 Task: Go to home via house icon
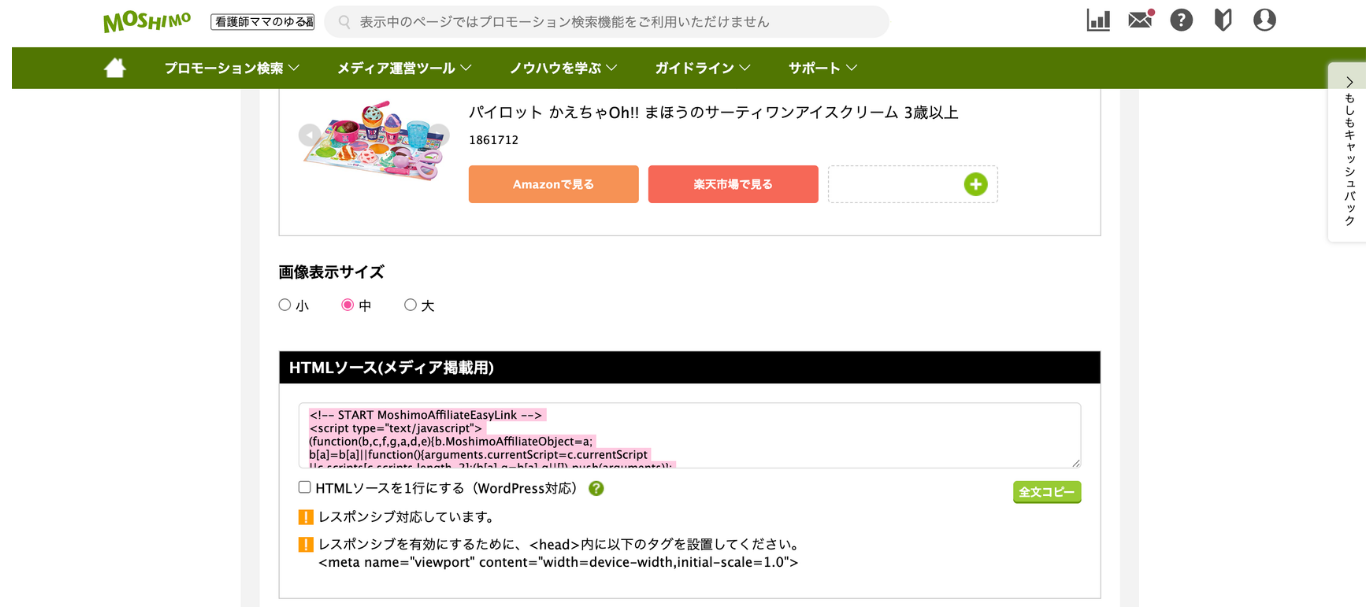[115, 68]
